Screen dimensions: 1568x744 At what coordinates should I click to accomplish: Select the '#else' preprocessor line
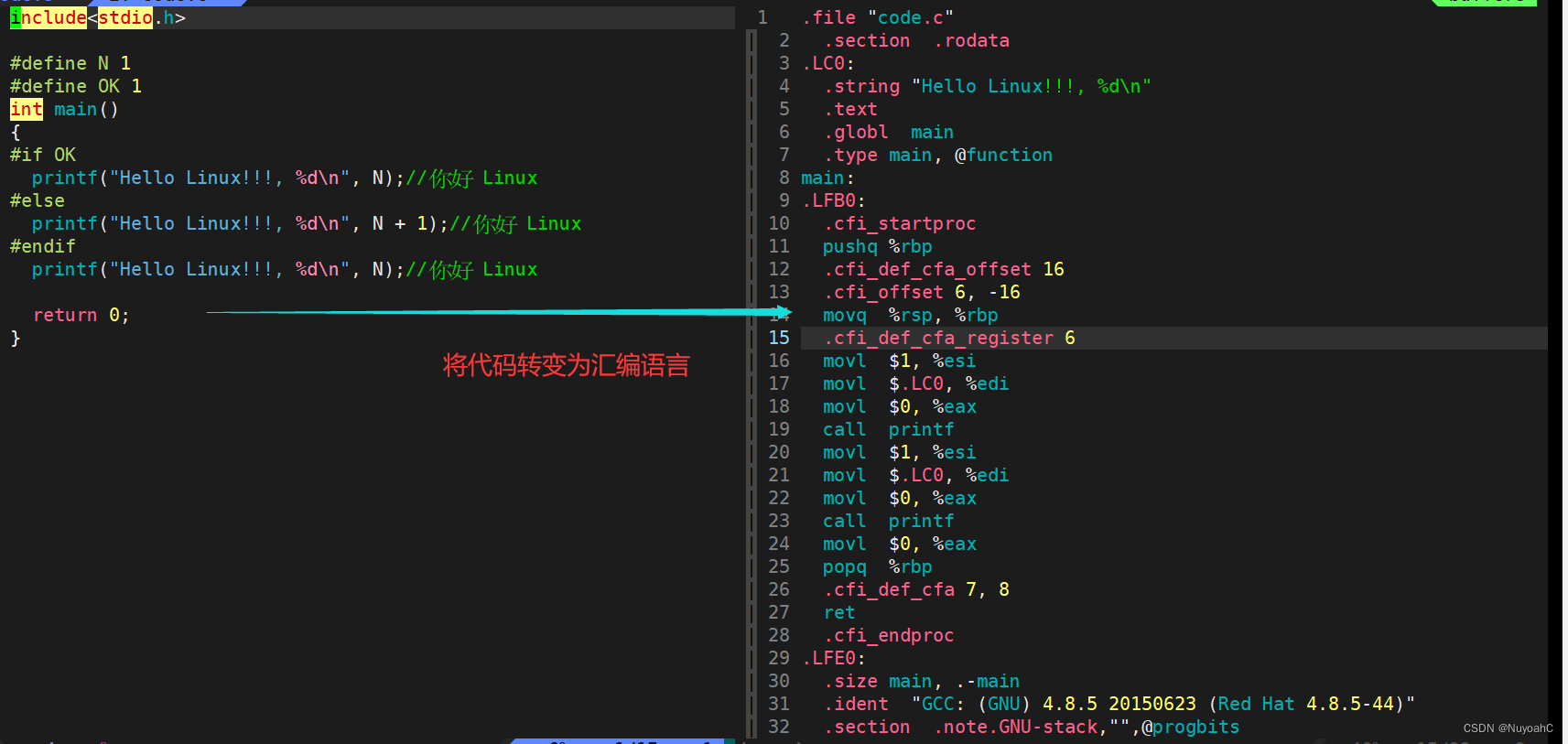click(x=38, y=200)
